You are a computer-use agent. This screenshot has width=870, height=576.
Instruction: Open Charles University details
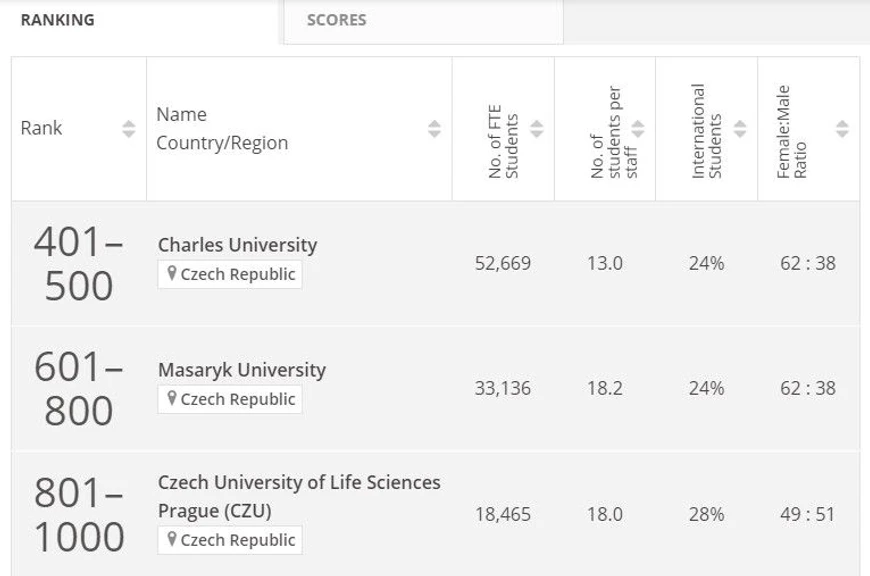(237, 245)
